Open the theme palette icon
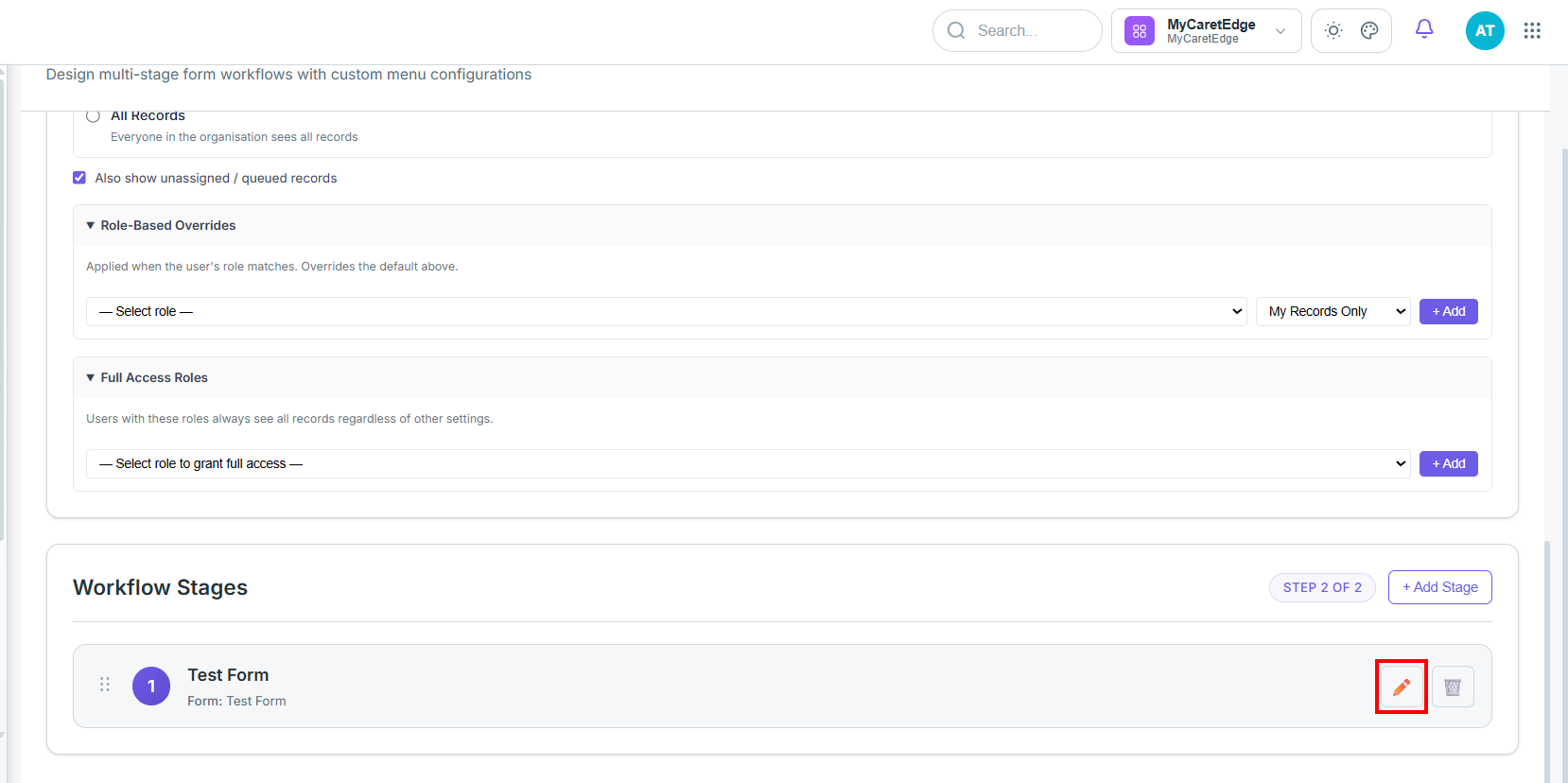 click(1369, 30)
